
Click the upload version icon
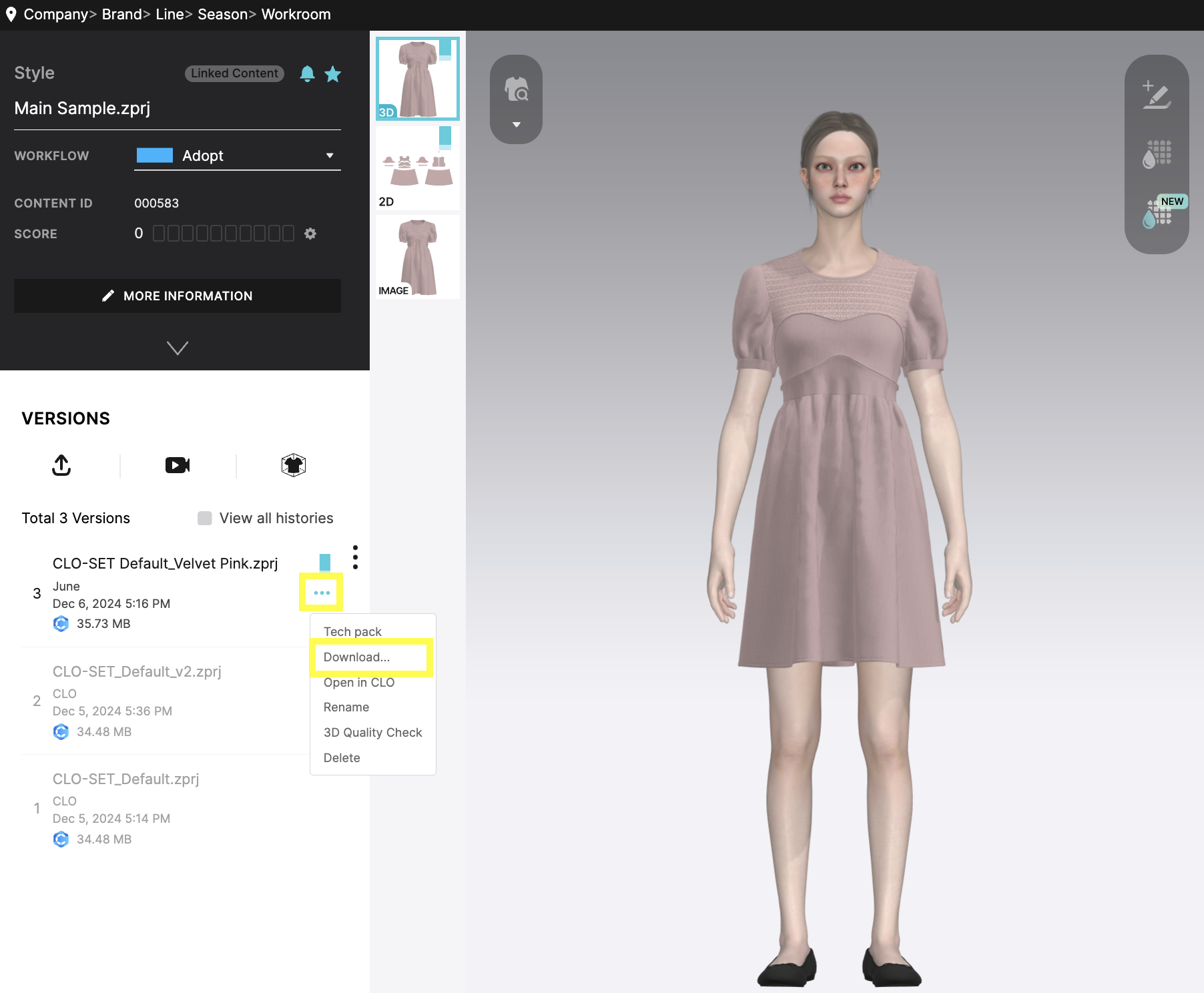[61, 465]
